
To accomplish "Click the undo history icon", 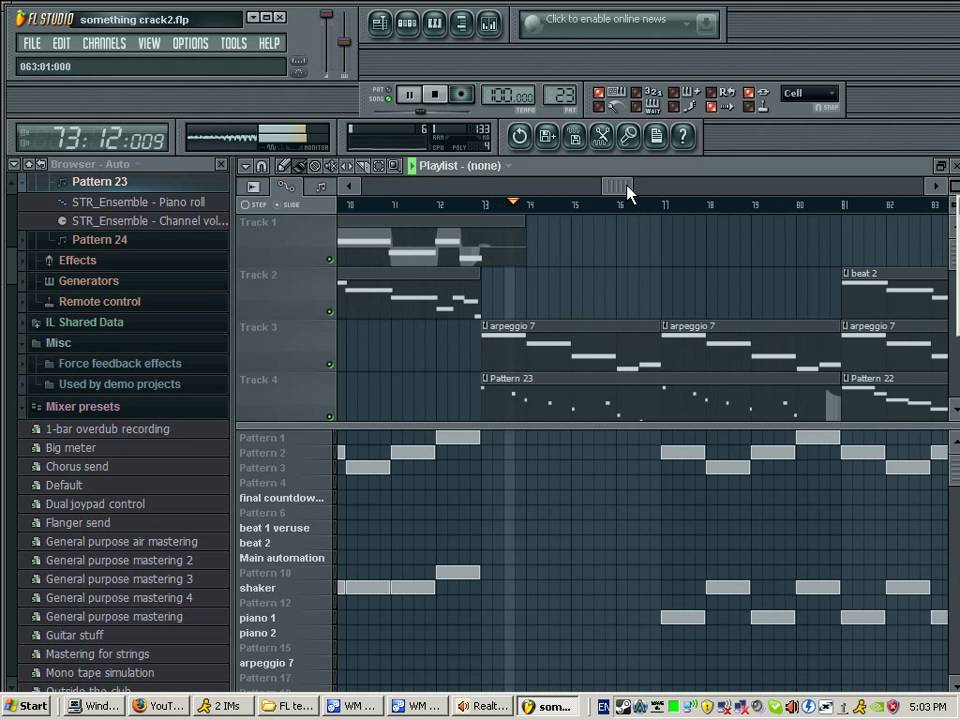I will [520, 136].
